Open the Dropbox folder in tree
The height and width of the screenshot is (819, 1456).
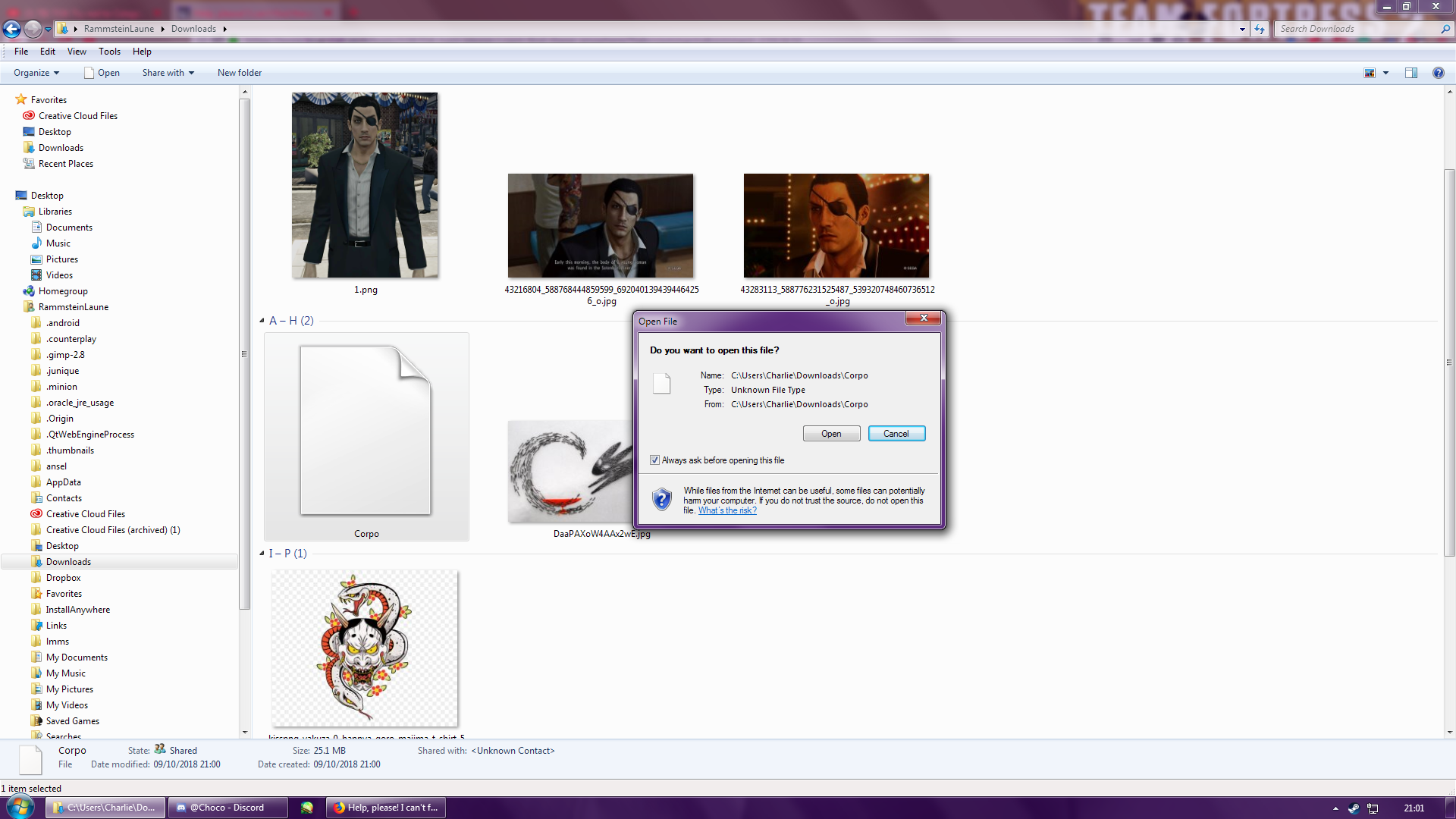(x=63, y=578)
